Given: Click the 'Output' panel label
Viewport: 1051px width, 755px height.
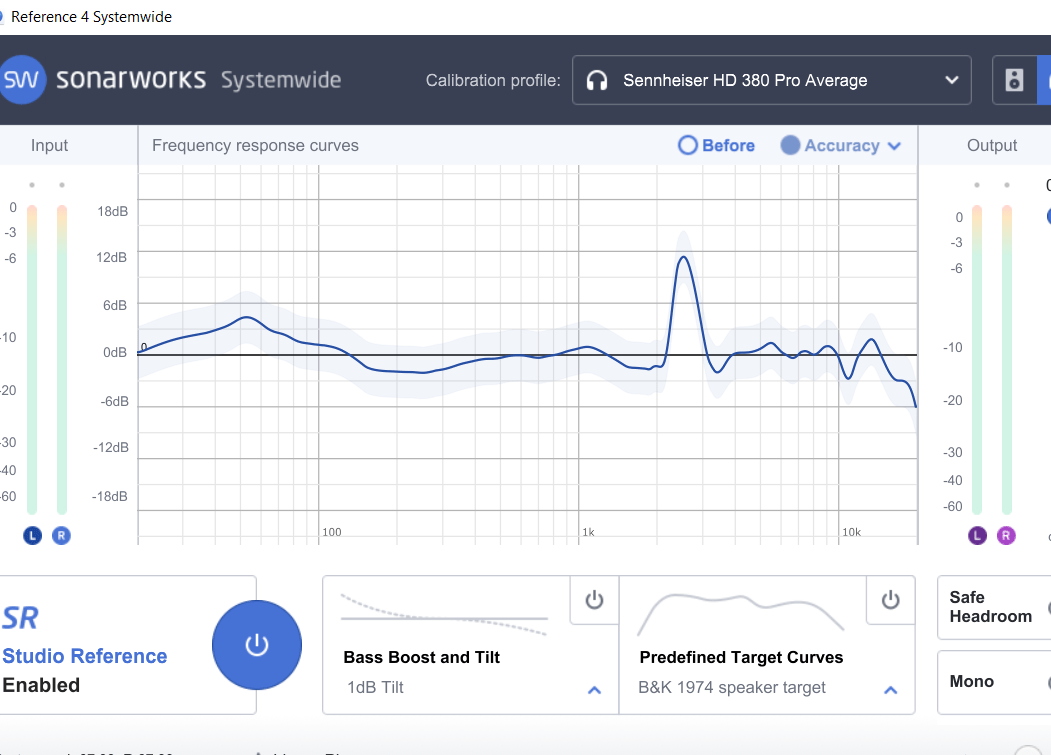Looking at the screenshot, I should click(x=992, y=146).
